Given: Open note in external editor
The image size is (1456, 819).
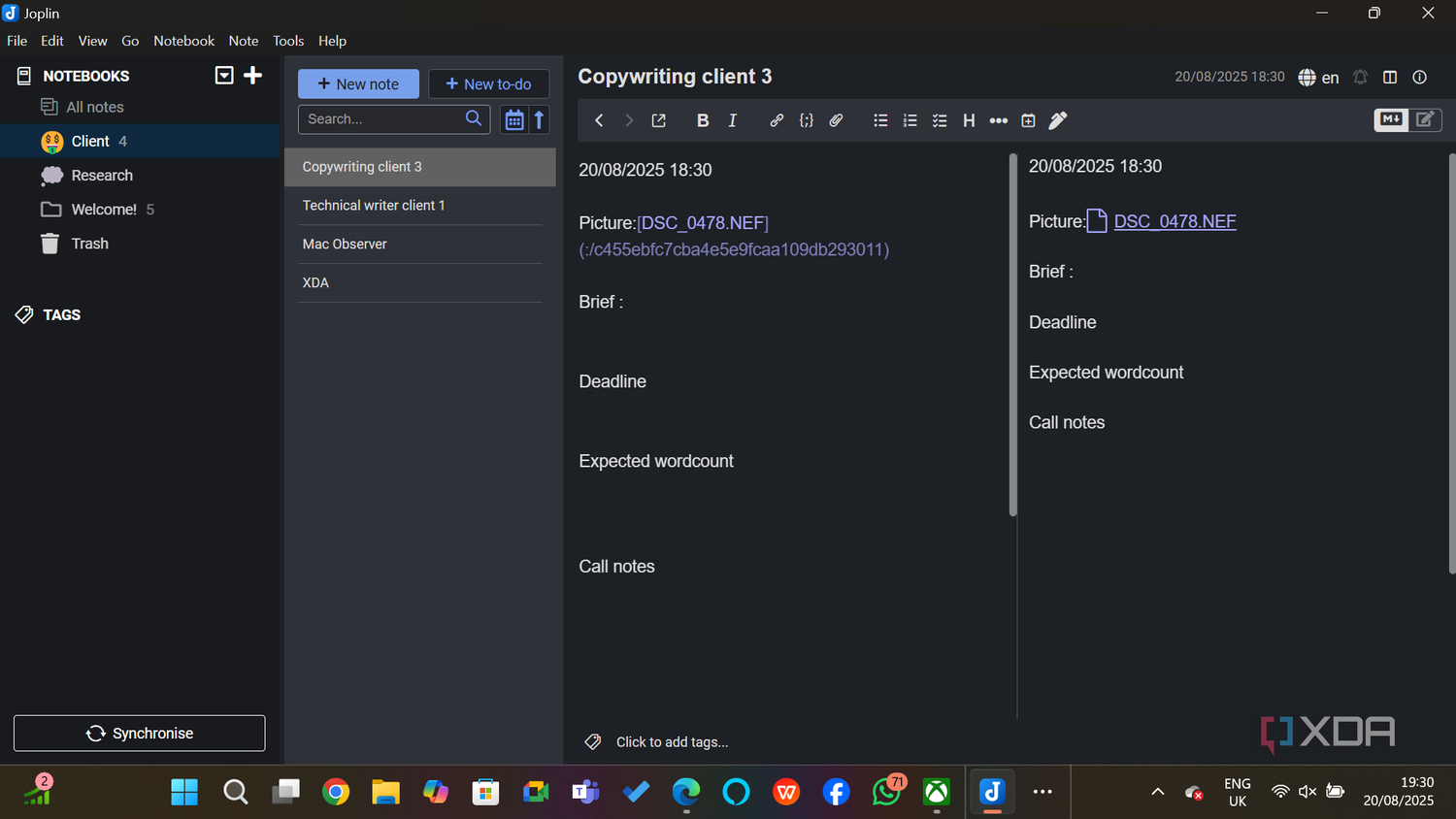Looking at the screenshot, I should (x=658, y=120).
